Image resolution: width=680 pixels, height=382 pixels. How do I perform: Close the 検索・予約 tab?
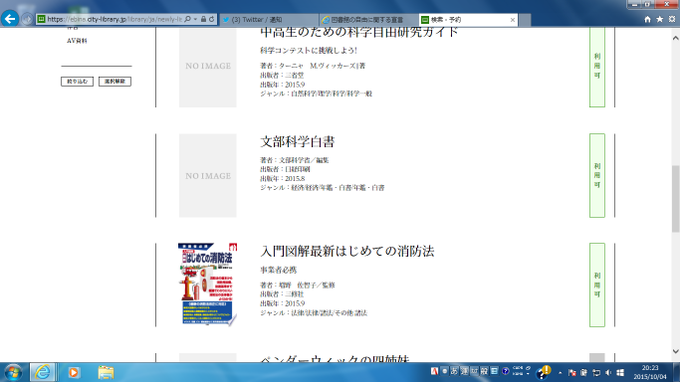(513, 20)
